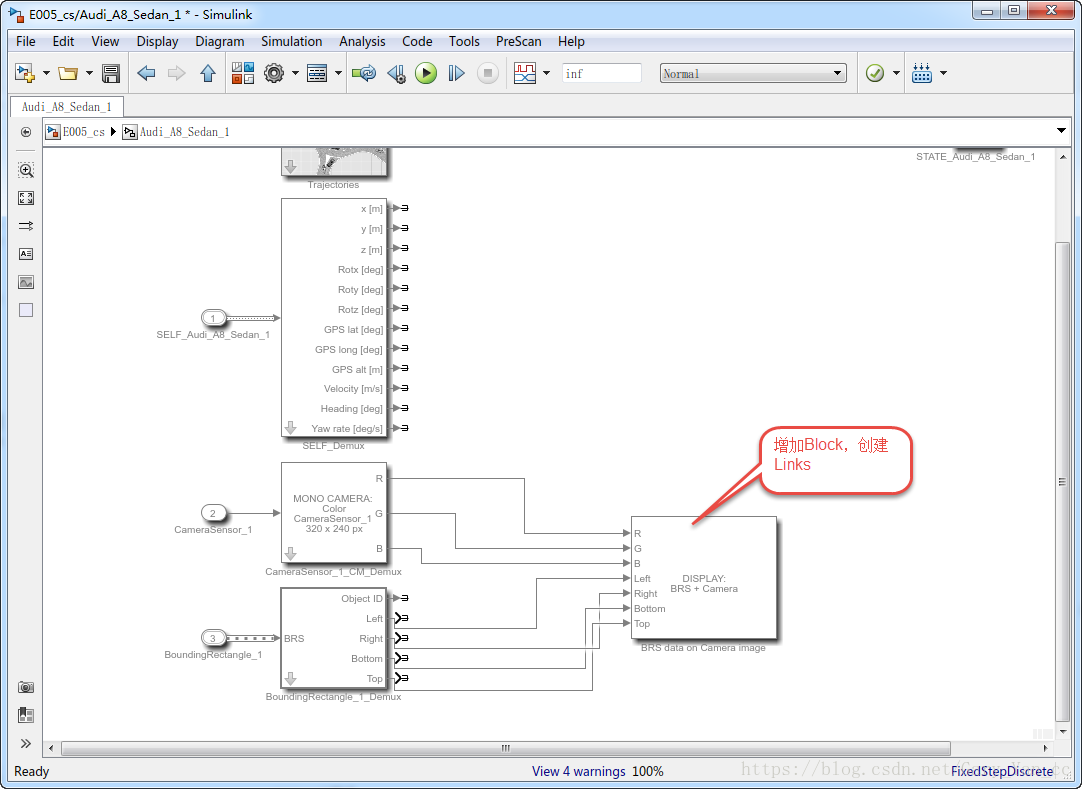
Task: Click the Area box palette icon
Action: pos(26,310)
